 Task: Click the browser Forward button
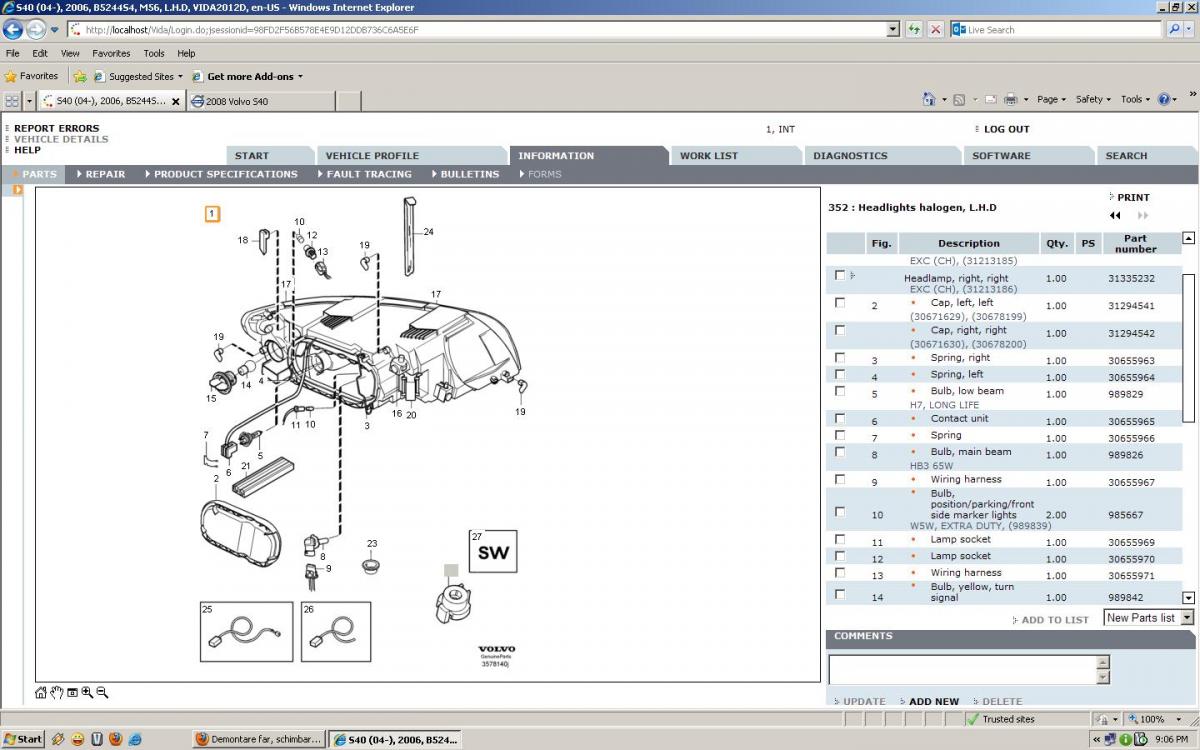point(35,29)
